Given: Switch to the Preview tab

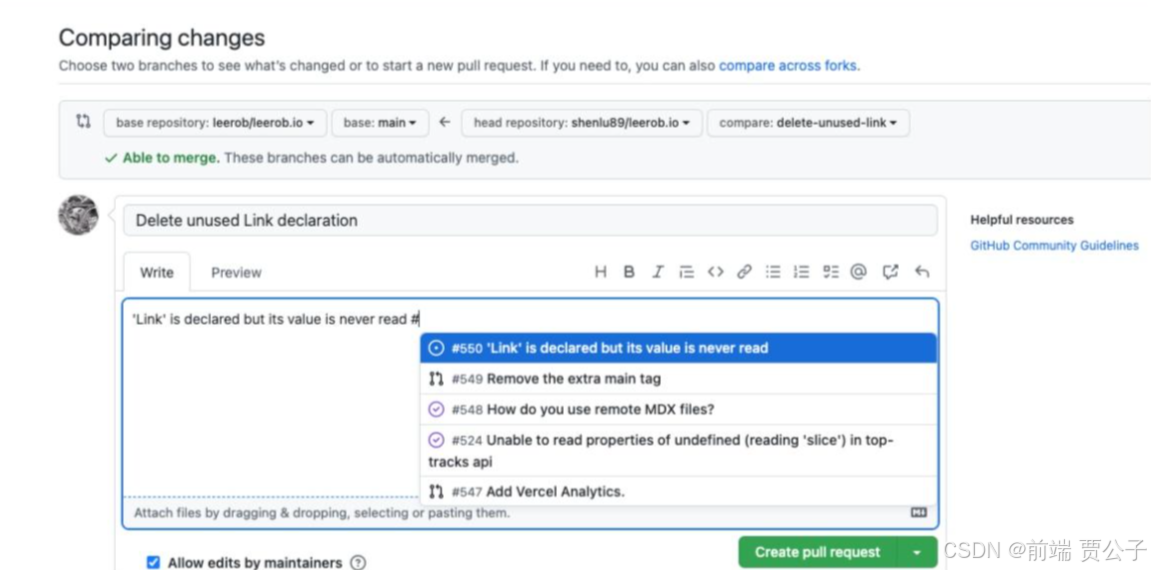Looking at the screenshot, I should 236,272.
